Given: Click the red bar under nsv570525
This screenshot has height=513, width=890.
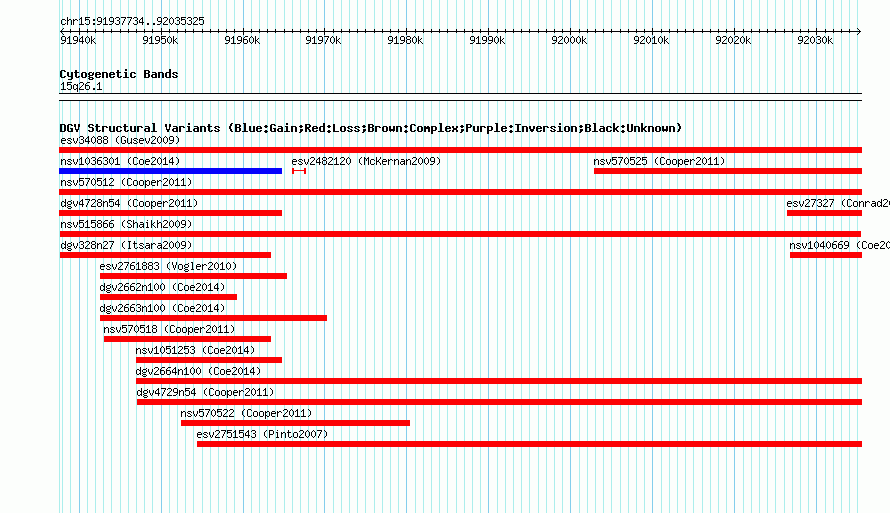Looking at the screenshot, I should (x=728, y=171).
